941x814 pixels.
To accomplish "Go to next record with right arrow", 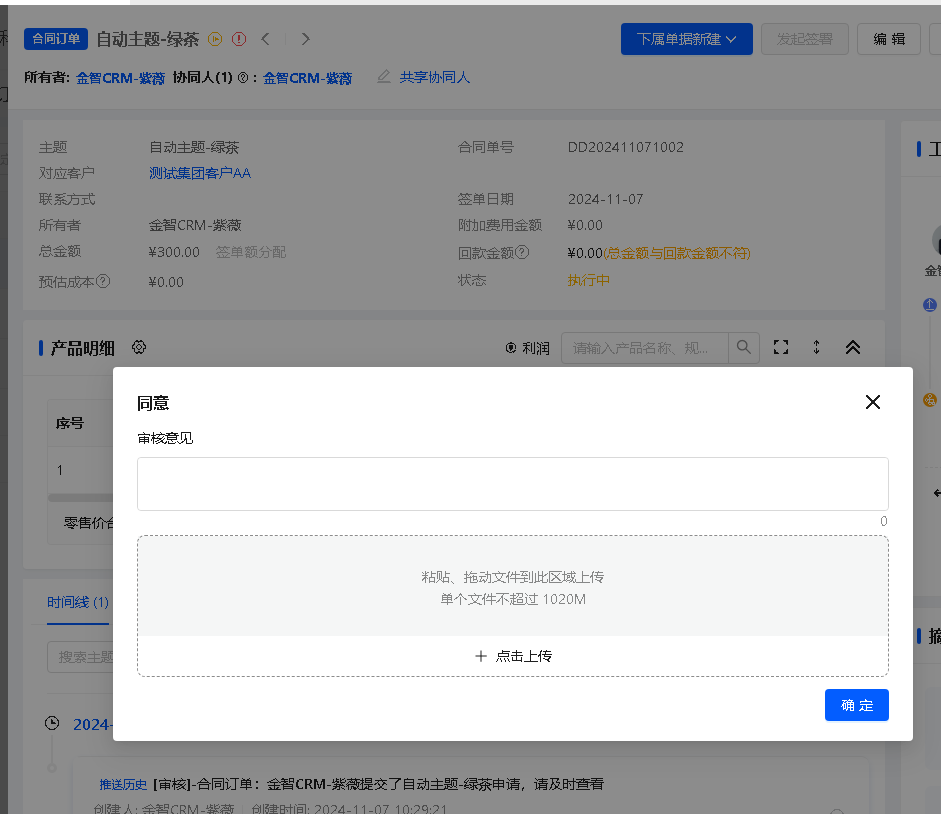I will click(305, 39).
